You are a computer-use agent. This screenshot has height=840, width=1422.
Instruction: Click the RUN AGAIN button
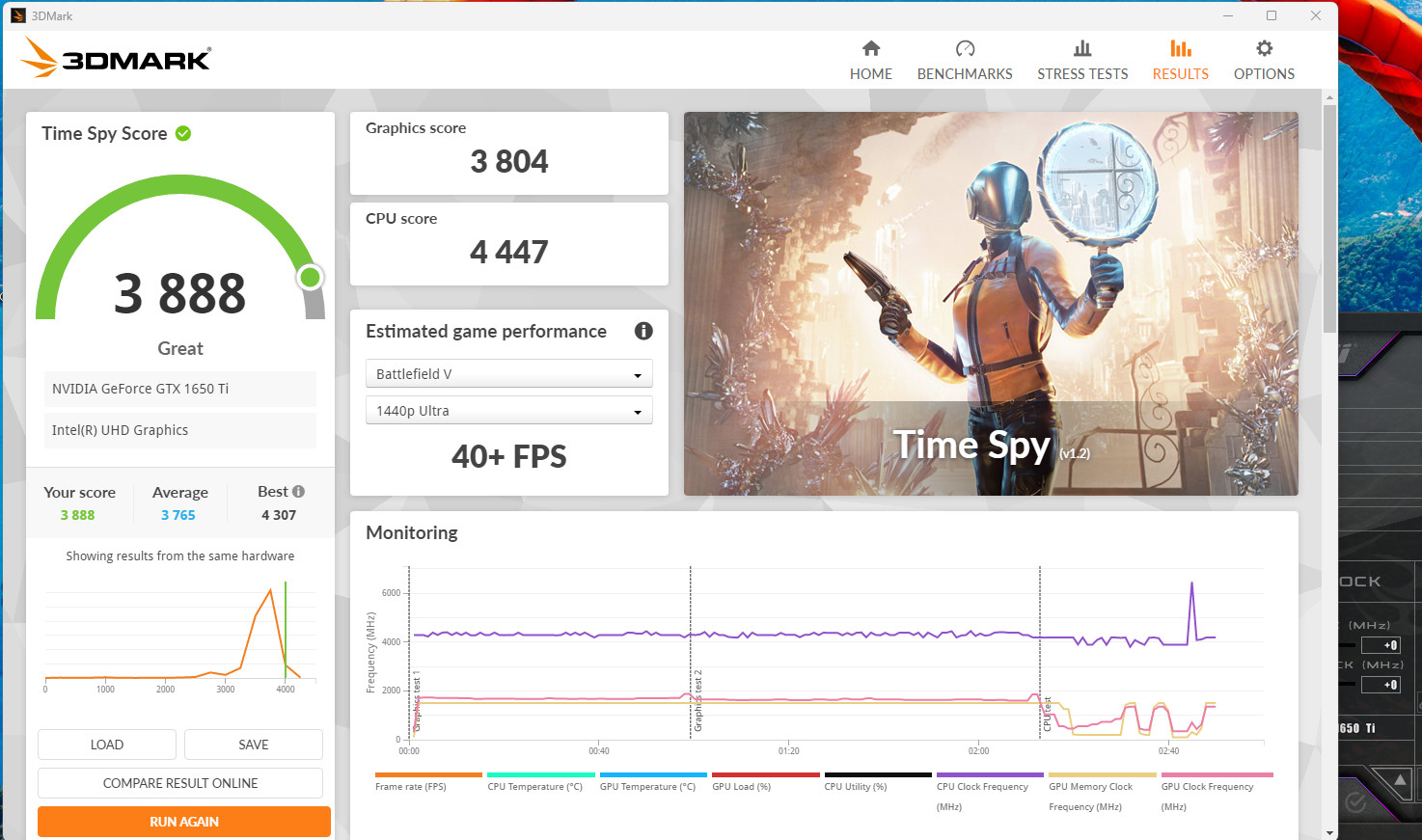click(184, 822)
